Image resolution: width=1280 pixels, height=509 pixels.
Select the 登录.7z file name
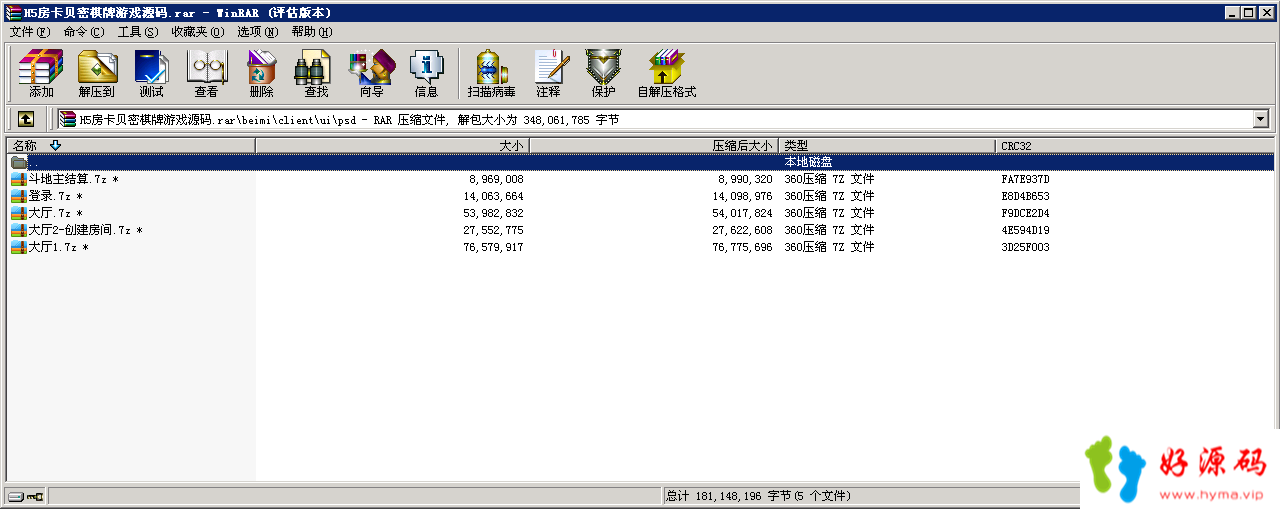(55, 196)
